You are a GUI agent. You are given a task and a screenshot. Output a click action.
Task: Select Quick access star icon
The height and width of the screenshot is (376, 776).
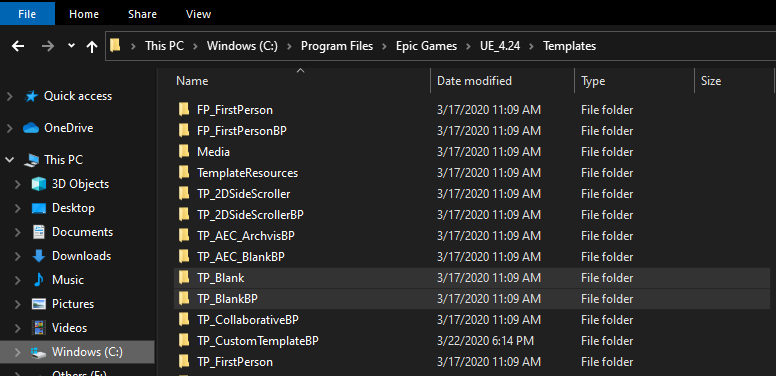pyautogui.click(x=31, y=96)
